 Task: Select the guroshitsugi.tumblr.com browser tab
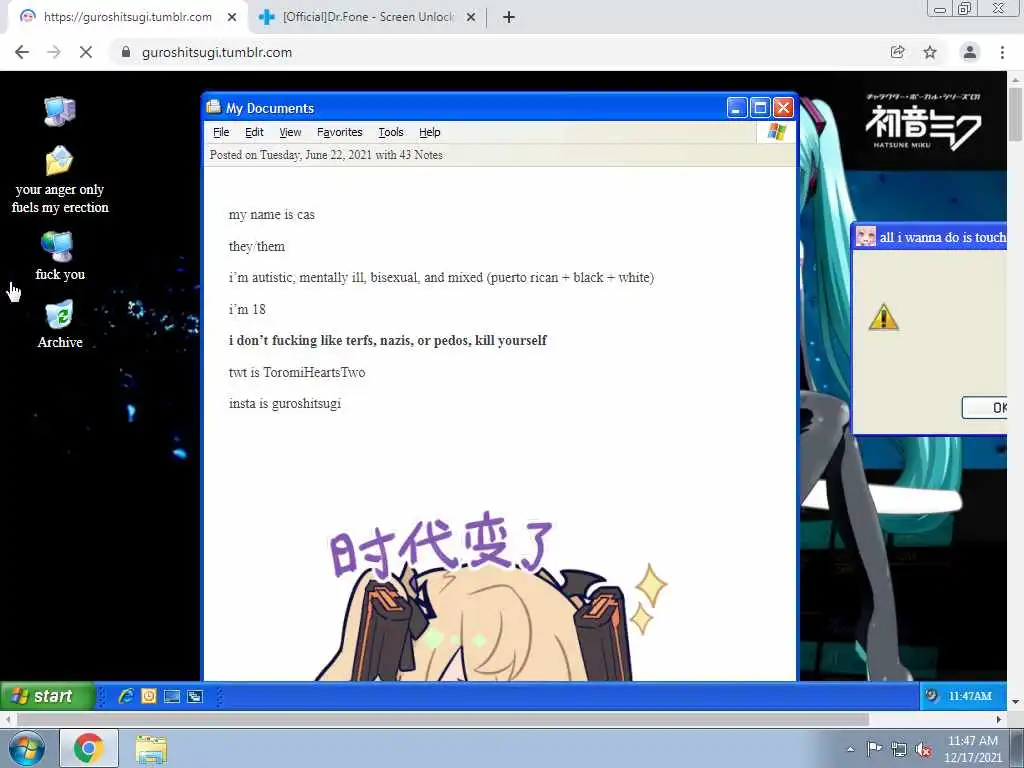tap(127, 17)
